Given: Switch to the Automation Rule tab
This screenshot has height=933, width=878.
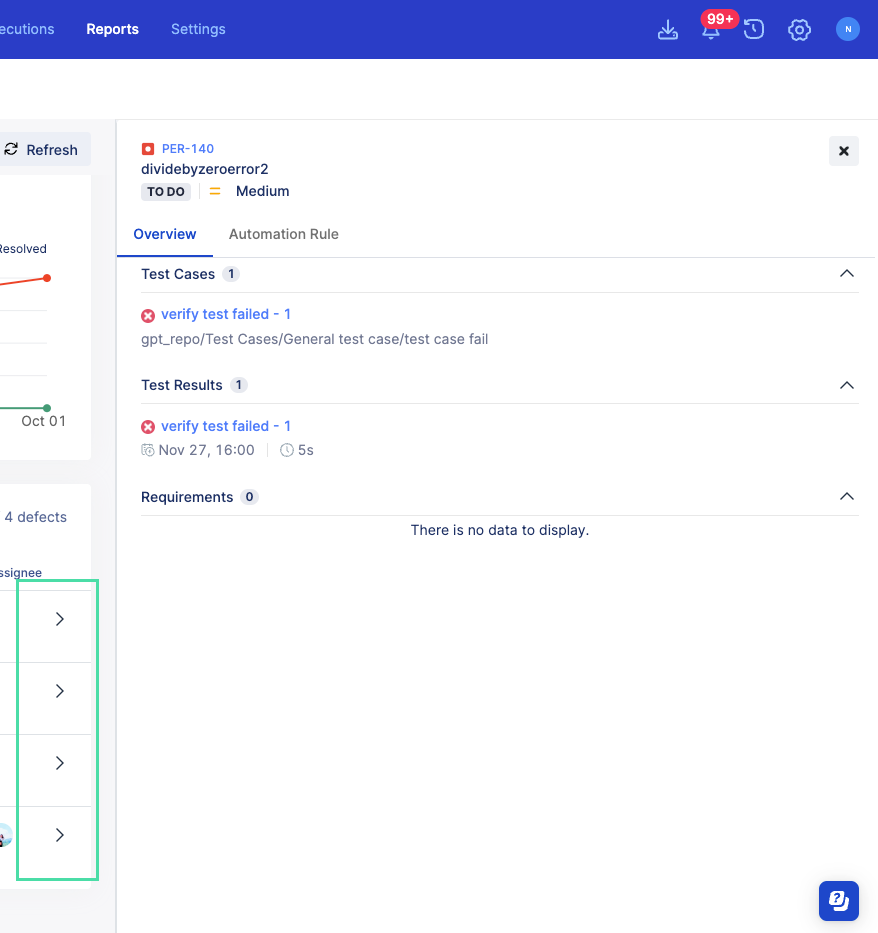Looking at the screenshot, I should pyautogui.click(x=283, y=233).
